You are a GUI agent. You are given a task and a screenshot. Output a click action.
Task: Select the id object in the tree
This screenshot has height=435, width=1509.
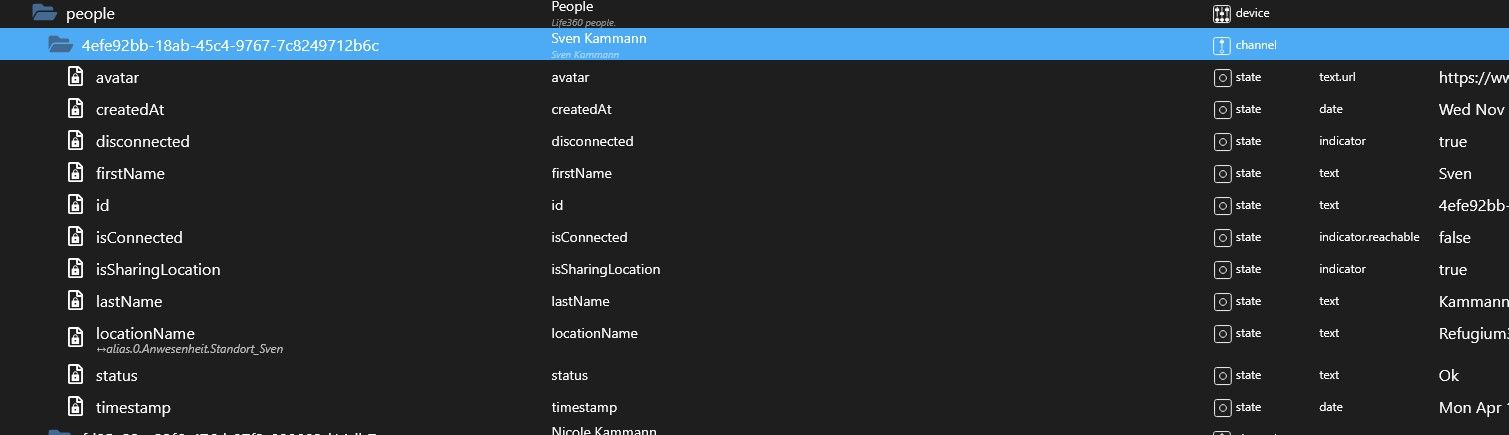point(102,205)
